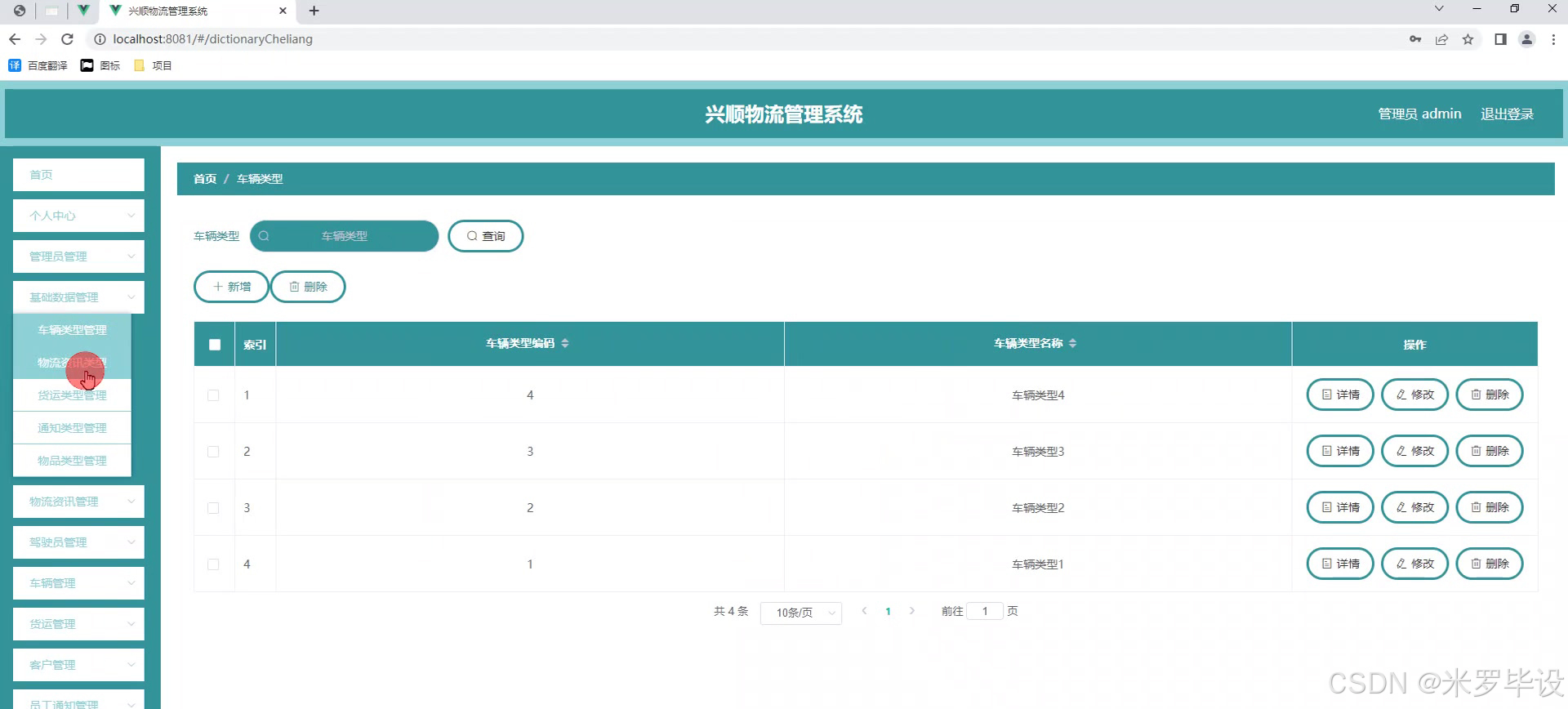Click 删除 for row 车辆类型4
The height and width of the screenshot is (709, 1568).
(1490, 395)
